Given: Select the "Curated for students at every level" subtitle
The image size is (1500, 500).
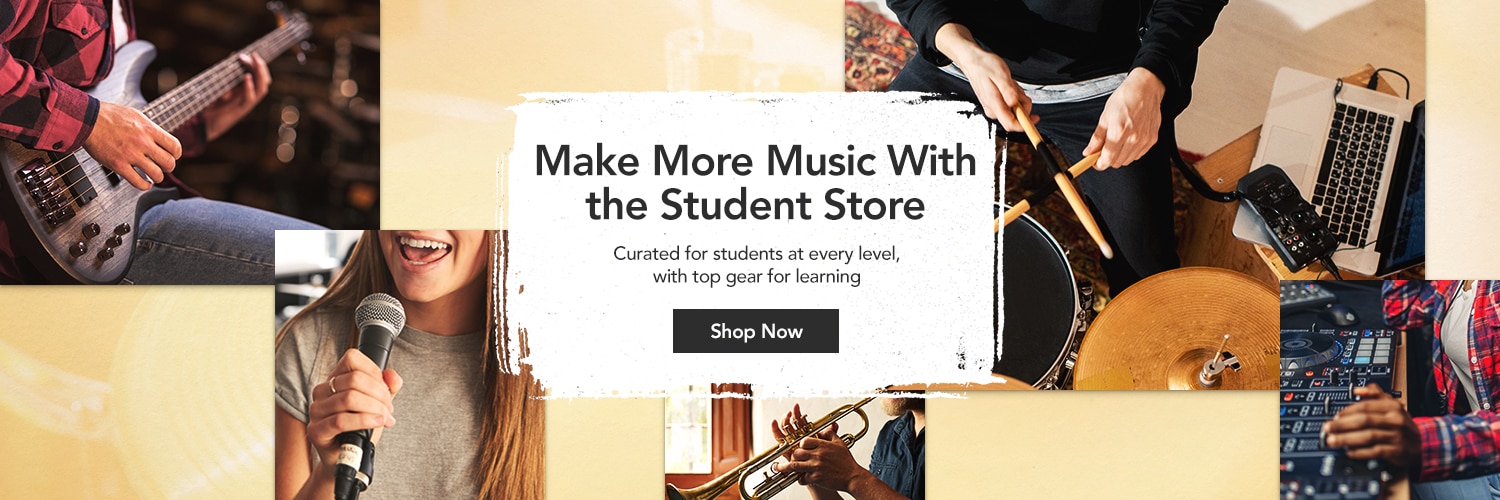Looking at the screenshot, I should [x=757, y=253].
